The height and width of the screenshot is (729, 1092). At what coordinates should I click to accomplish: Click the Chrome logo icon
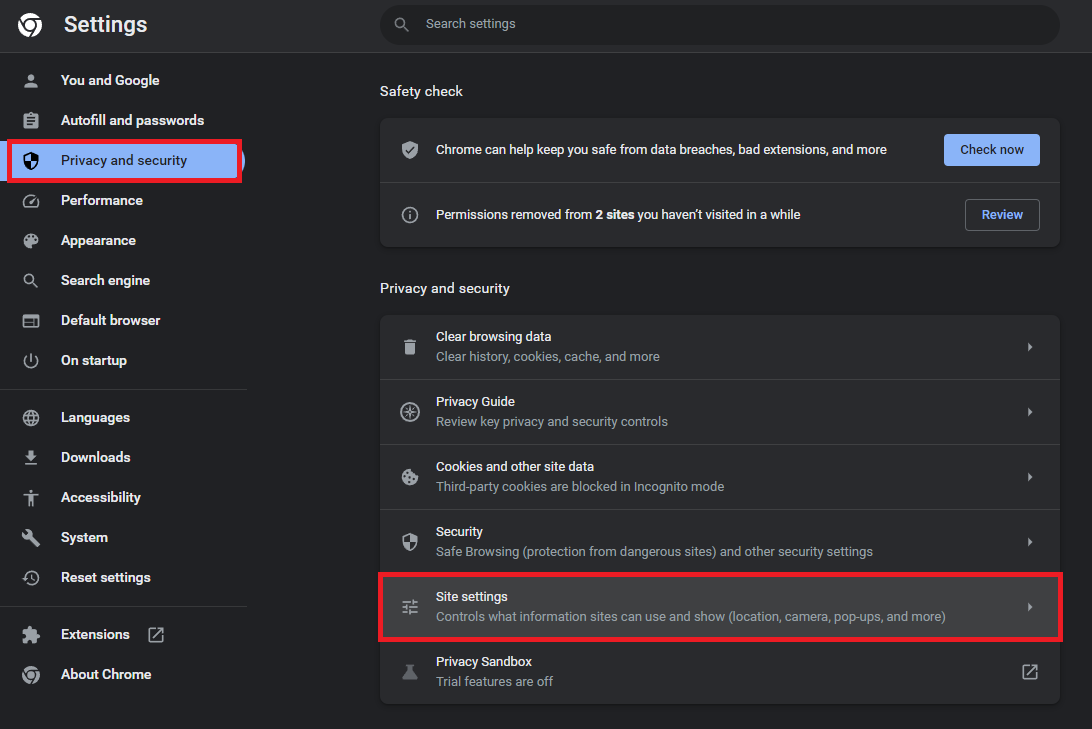point(30,25)
